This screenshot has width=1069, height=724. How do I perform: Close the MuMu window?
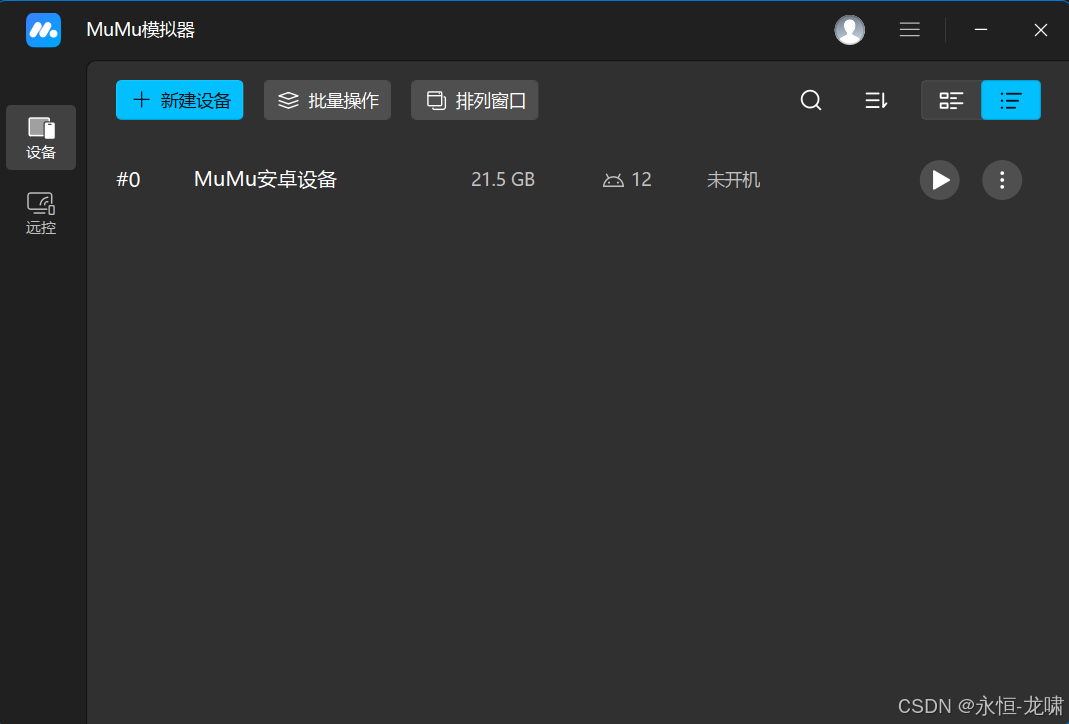tap(1040, 30)
